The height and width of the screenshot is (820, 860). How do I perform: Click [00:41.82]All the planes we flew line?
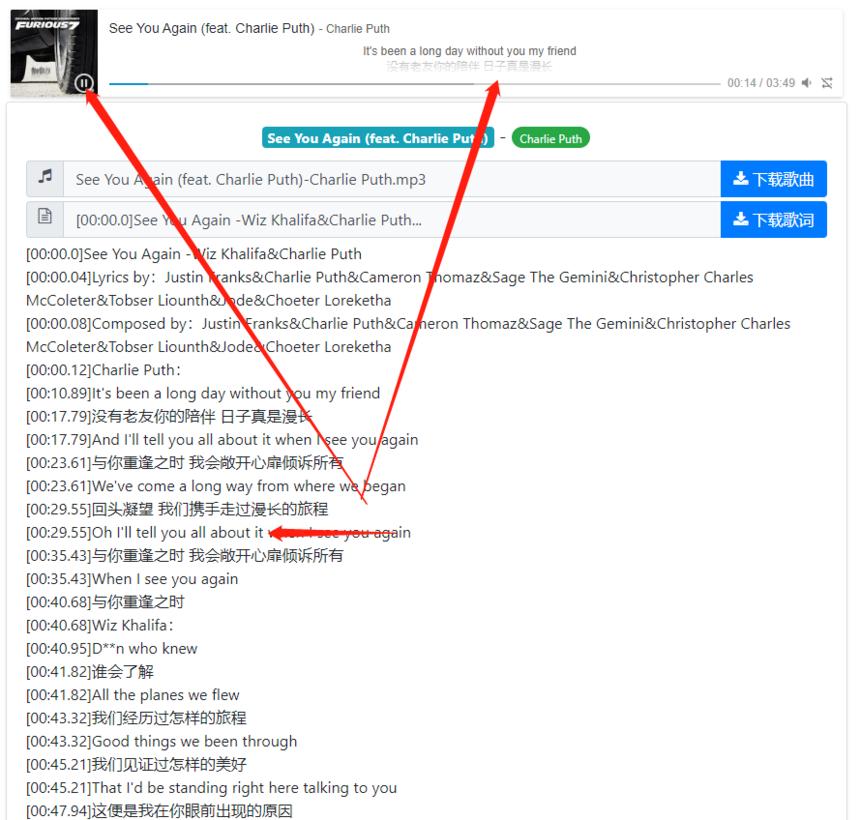133,695
